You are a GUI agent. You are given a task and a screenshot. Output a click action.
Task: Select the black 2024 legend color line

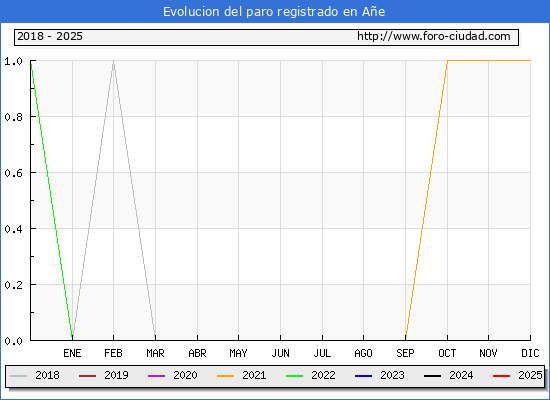tap(432, 376)
